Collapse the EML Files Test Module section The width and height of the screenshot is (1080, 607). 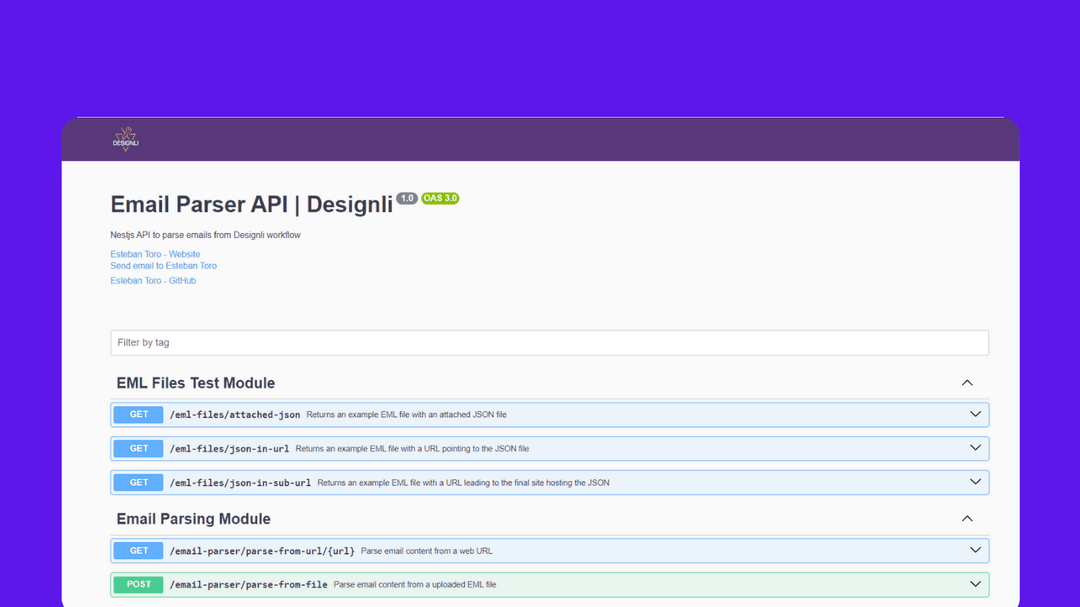[967, 383]
